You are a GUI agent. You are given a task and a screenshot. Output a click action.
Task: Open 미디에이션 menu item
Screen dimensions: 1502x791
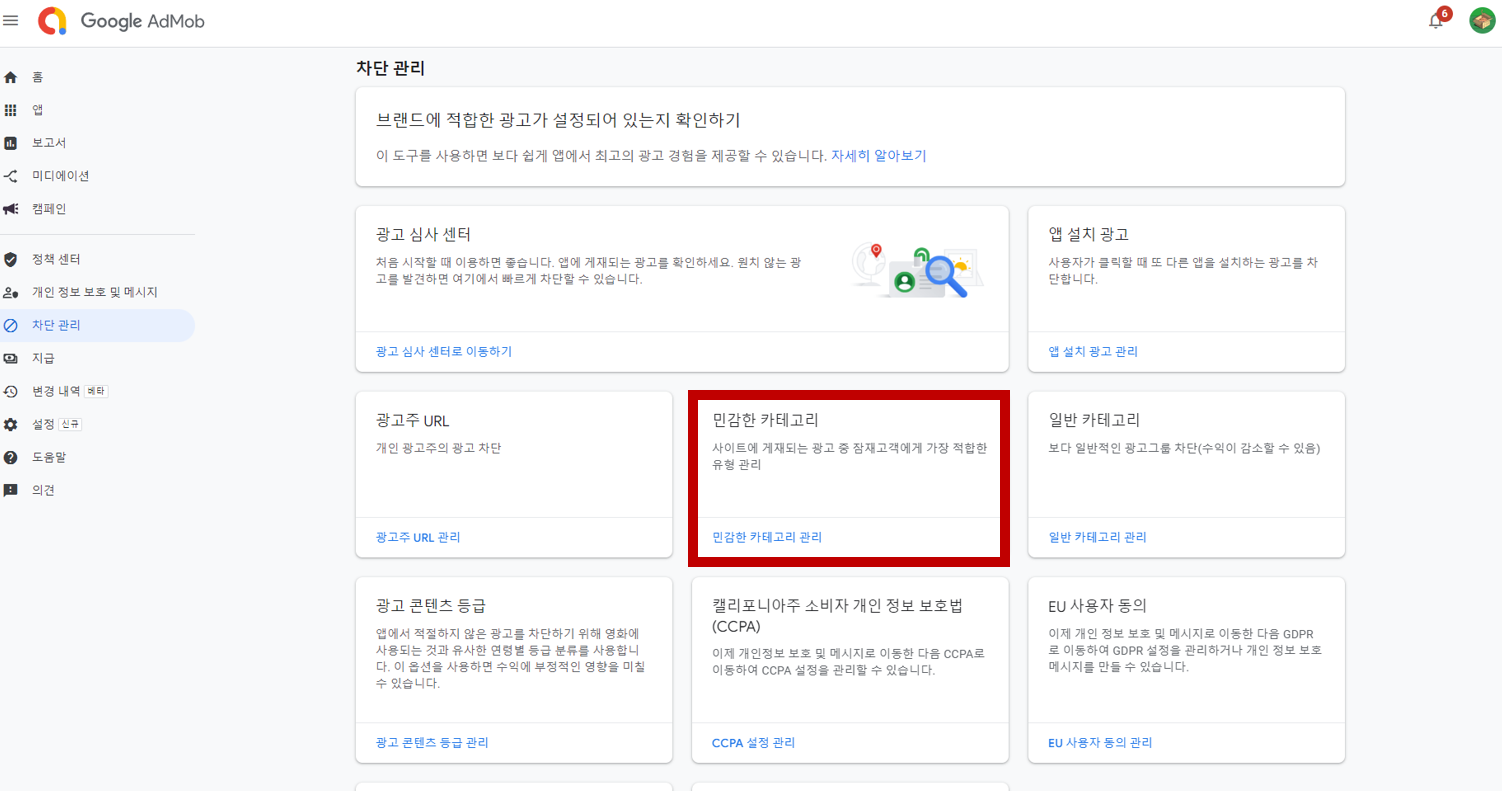(x=61, y=176)
